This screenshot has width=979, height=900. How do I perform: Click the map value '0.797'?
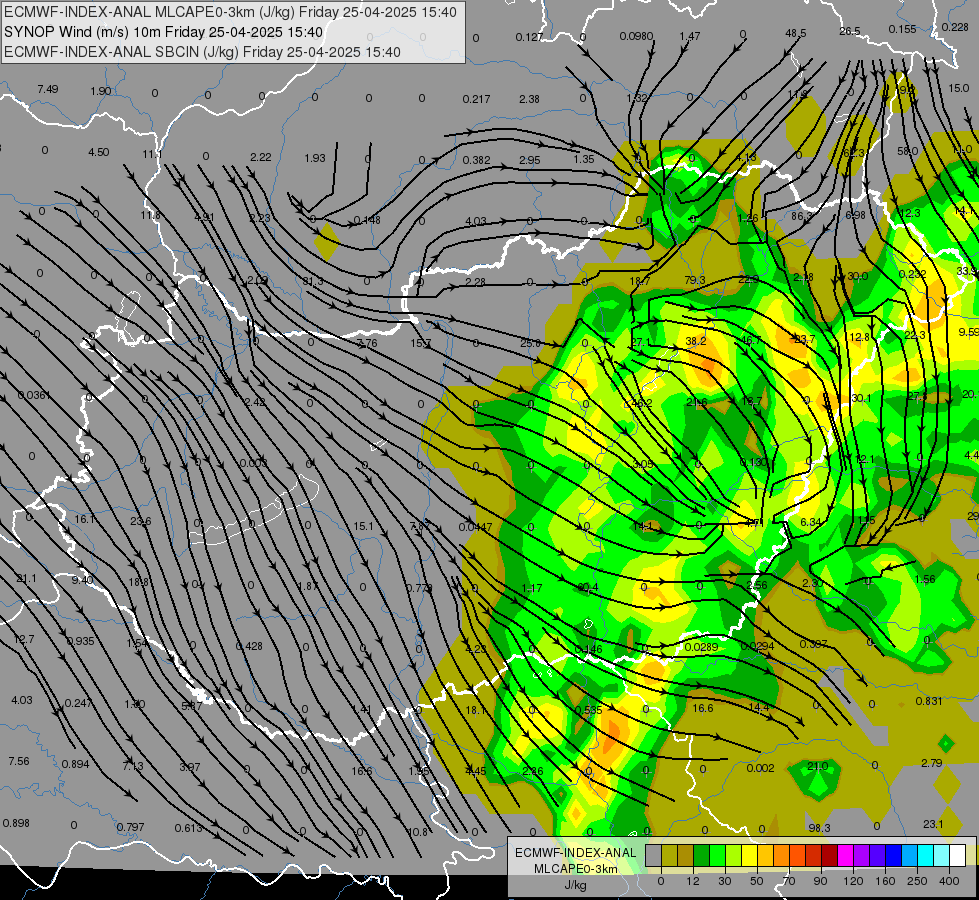pos(130,828)
